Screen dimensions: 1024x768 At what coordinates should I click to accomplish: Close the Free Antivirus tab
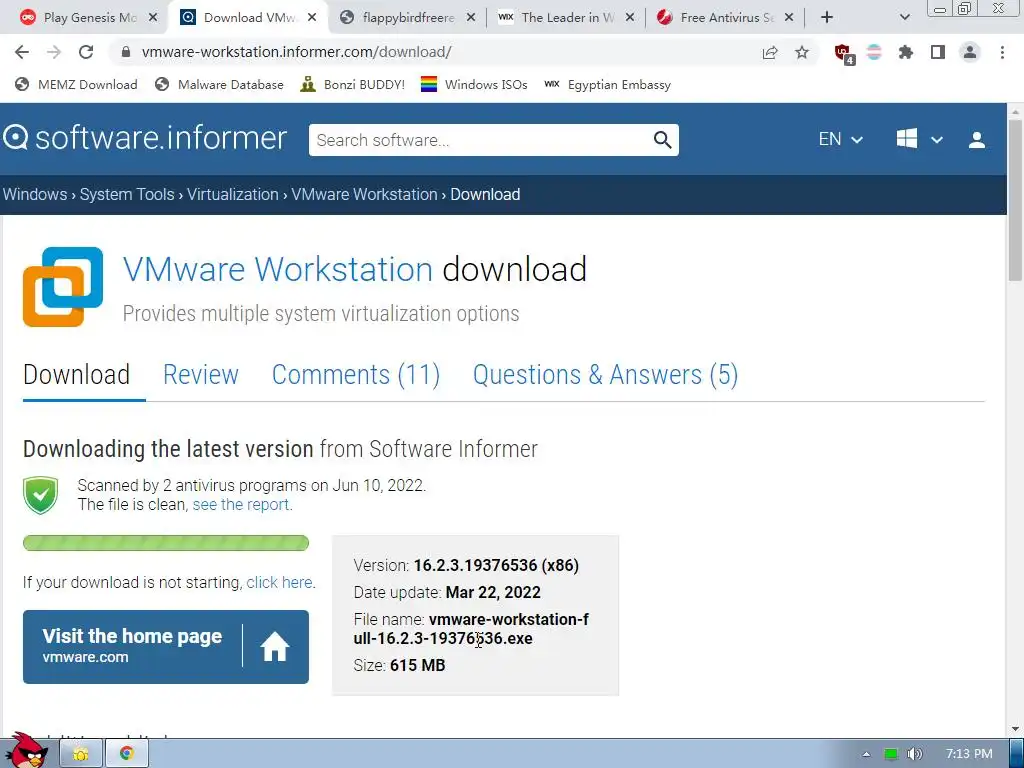click(789, 18)
